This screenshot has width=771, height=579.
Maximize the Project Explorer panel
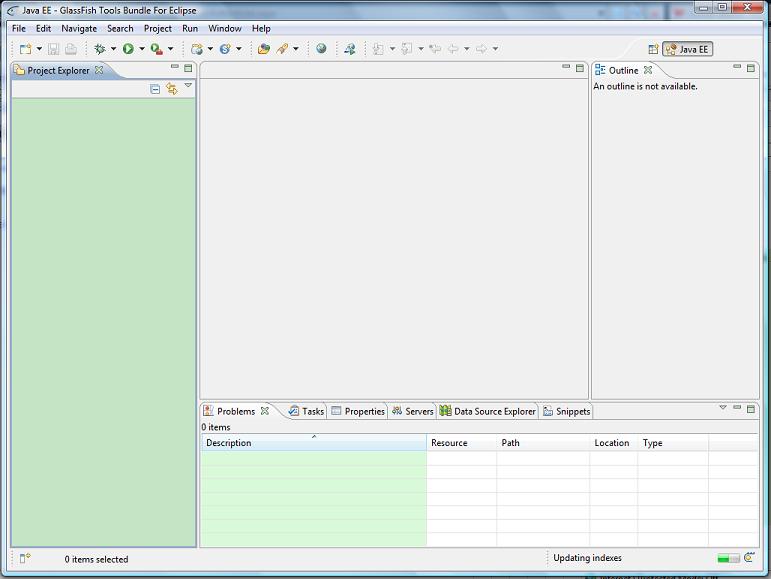pos(188,68)
